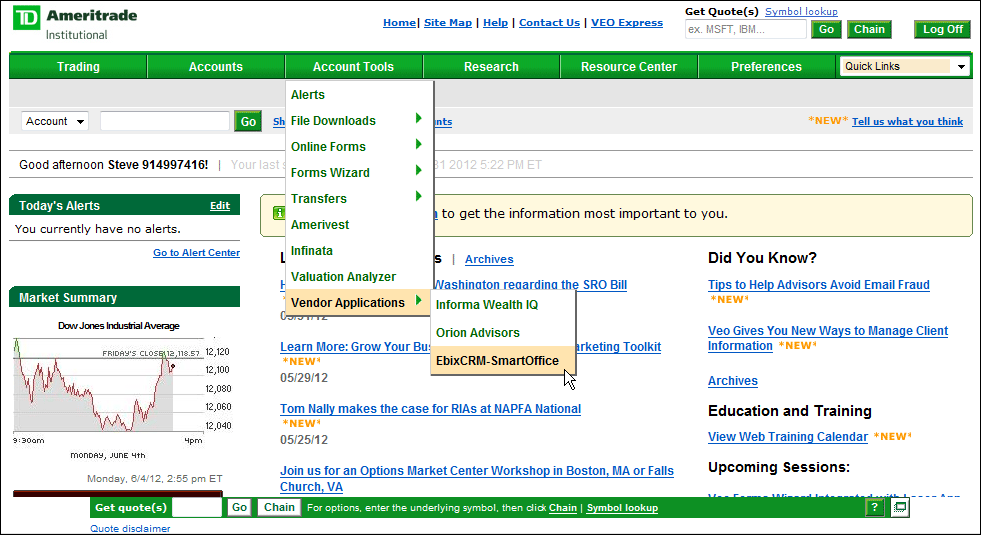The width and height of the screenshot is (981, 535).
Task: Click Go button next to account field
Action: coord(248,121)
